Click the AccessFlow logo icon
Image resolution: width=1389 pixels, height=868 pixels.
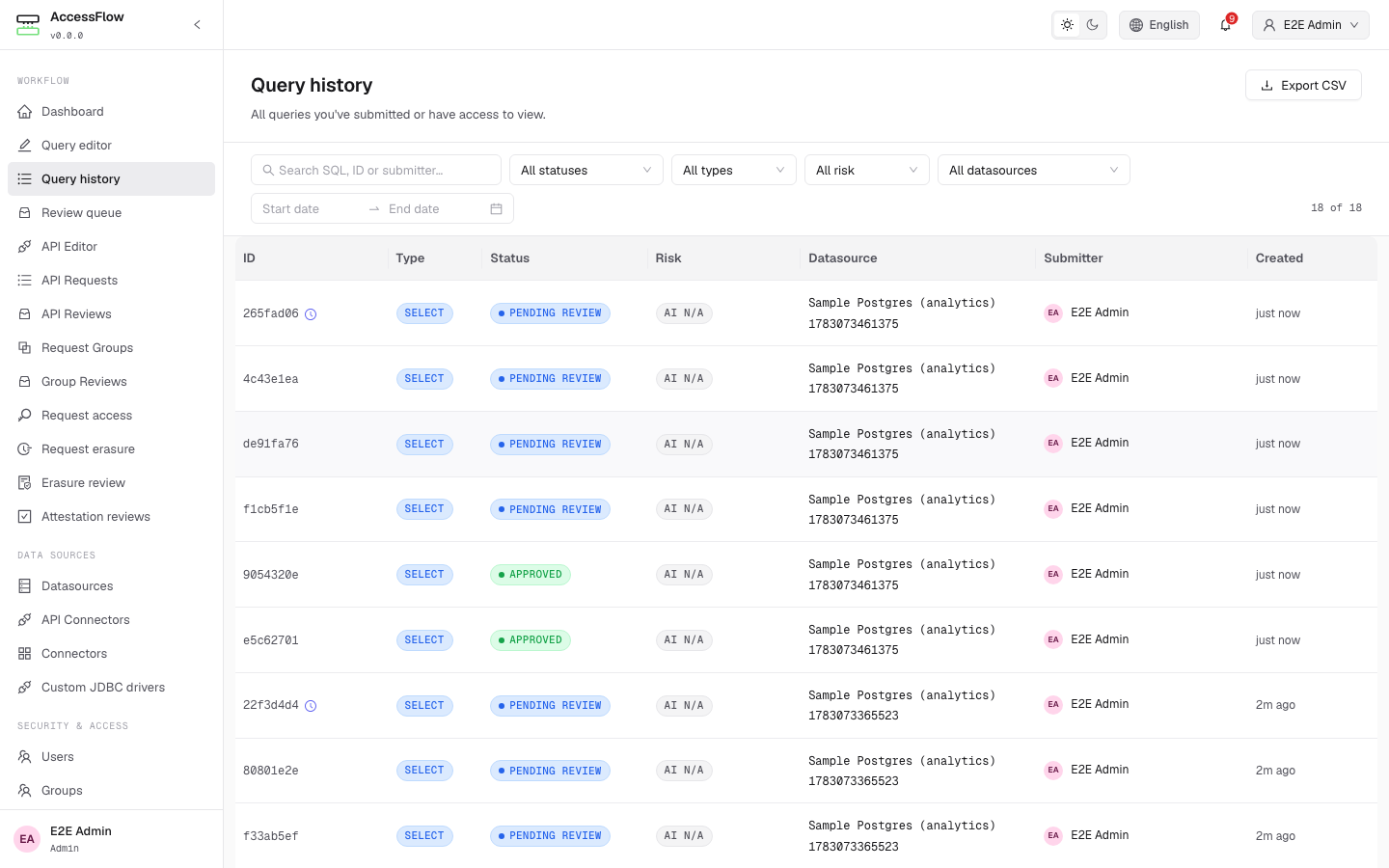coord(28,25)
